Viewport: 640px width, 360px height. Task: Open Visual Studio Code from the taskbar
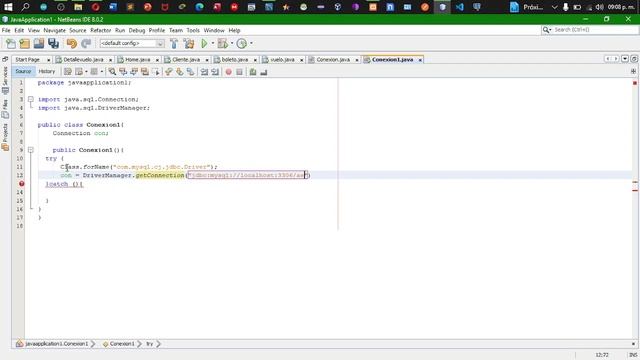tap(460, 7)
